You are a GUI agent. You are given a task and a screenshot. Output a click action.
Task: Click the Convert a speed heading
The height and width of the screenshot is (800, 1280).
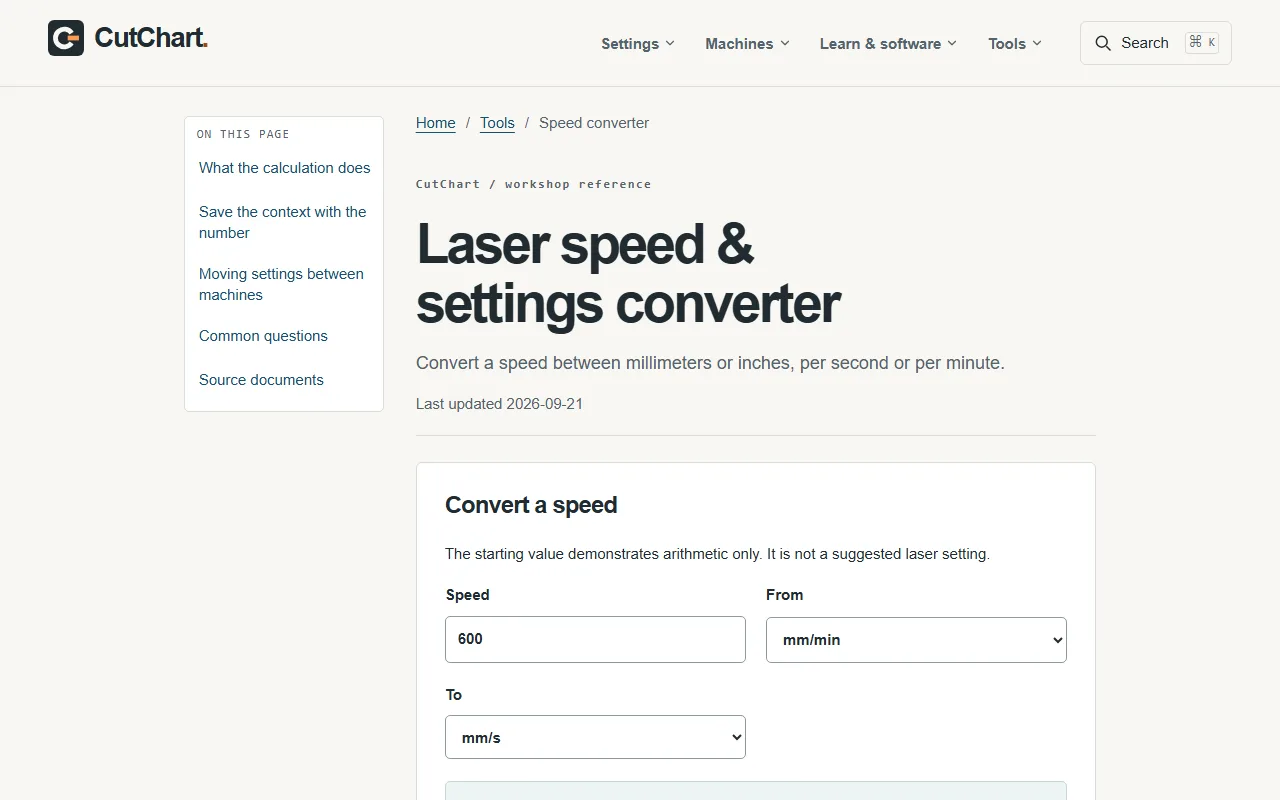(531, 505)
